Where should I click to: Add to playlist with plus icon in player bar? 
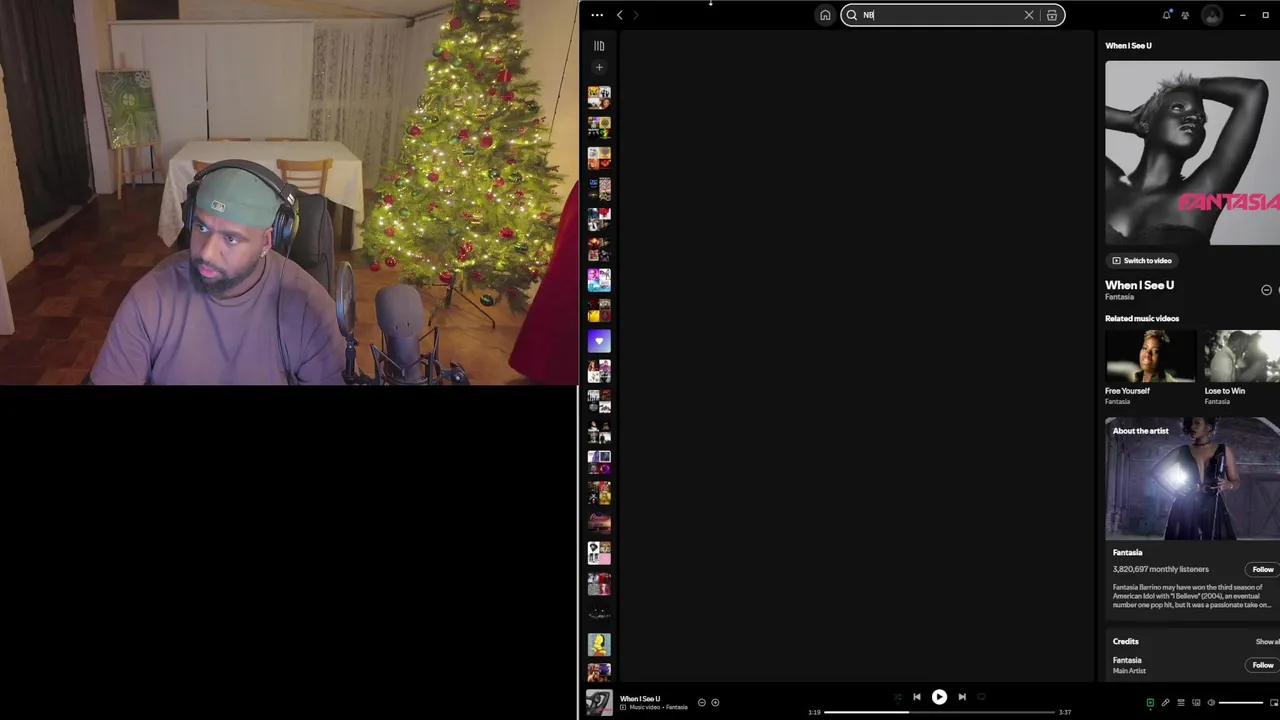coord(715,703)
